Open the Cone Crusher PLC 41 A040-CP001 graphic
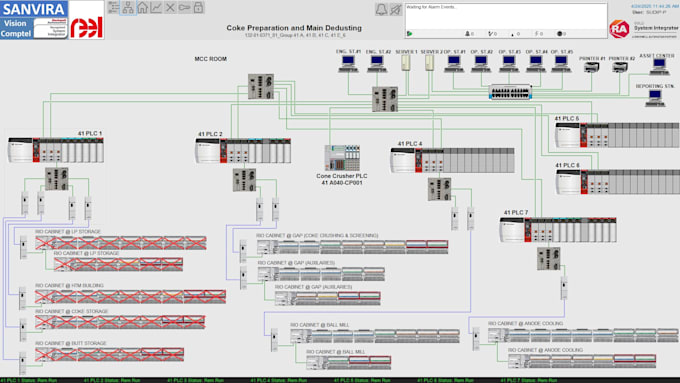The image size is (680, 383). [x=342, y=158]
